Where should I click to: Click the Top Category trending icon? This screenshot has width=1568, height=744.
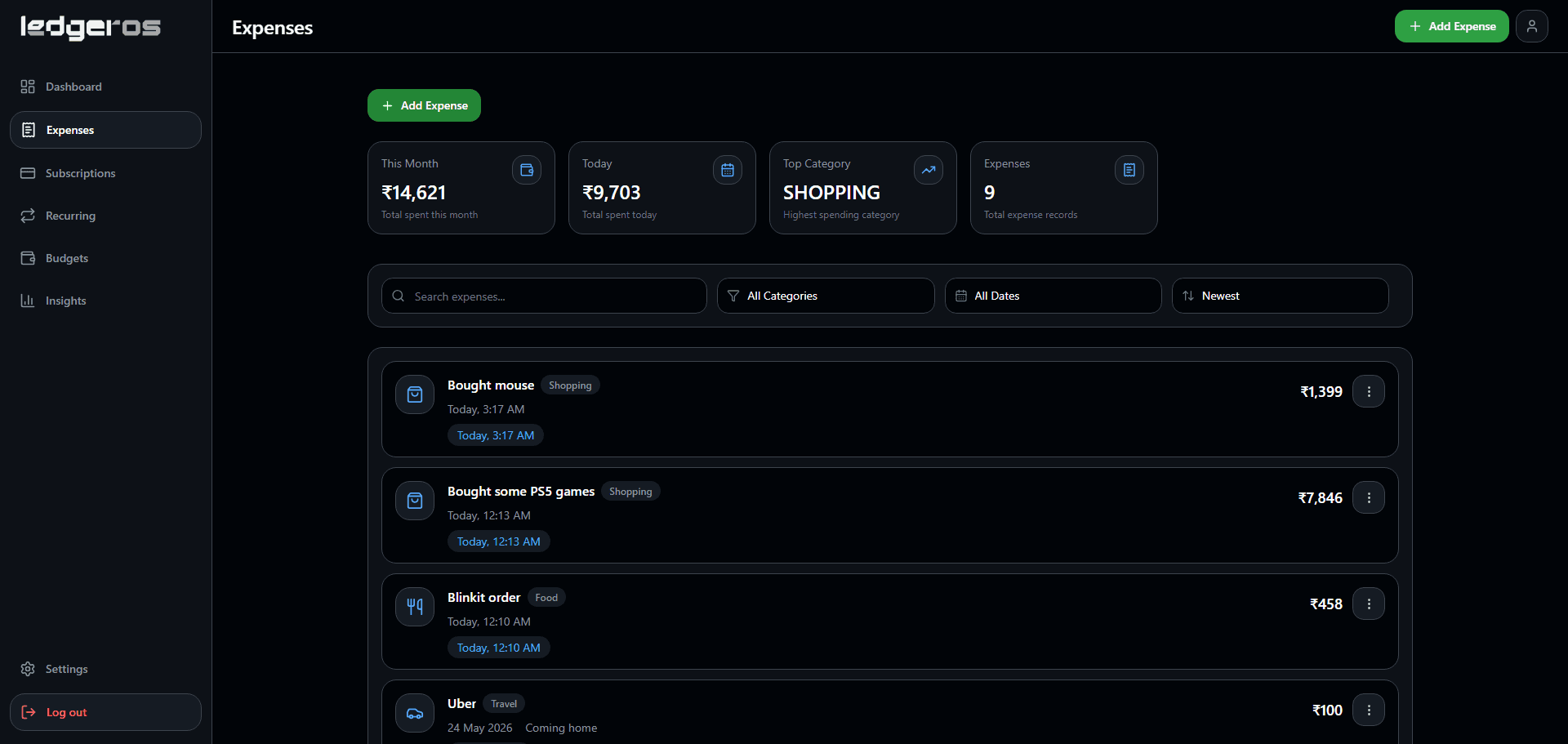click(x=929, y=170)
